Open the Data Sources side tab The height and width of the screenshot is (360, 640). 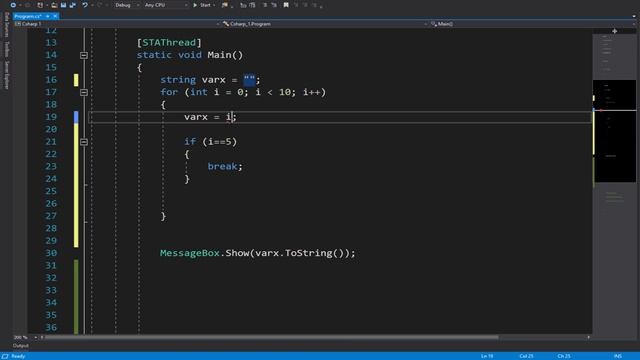(x=7, y=24)
